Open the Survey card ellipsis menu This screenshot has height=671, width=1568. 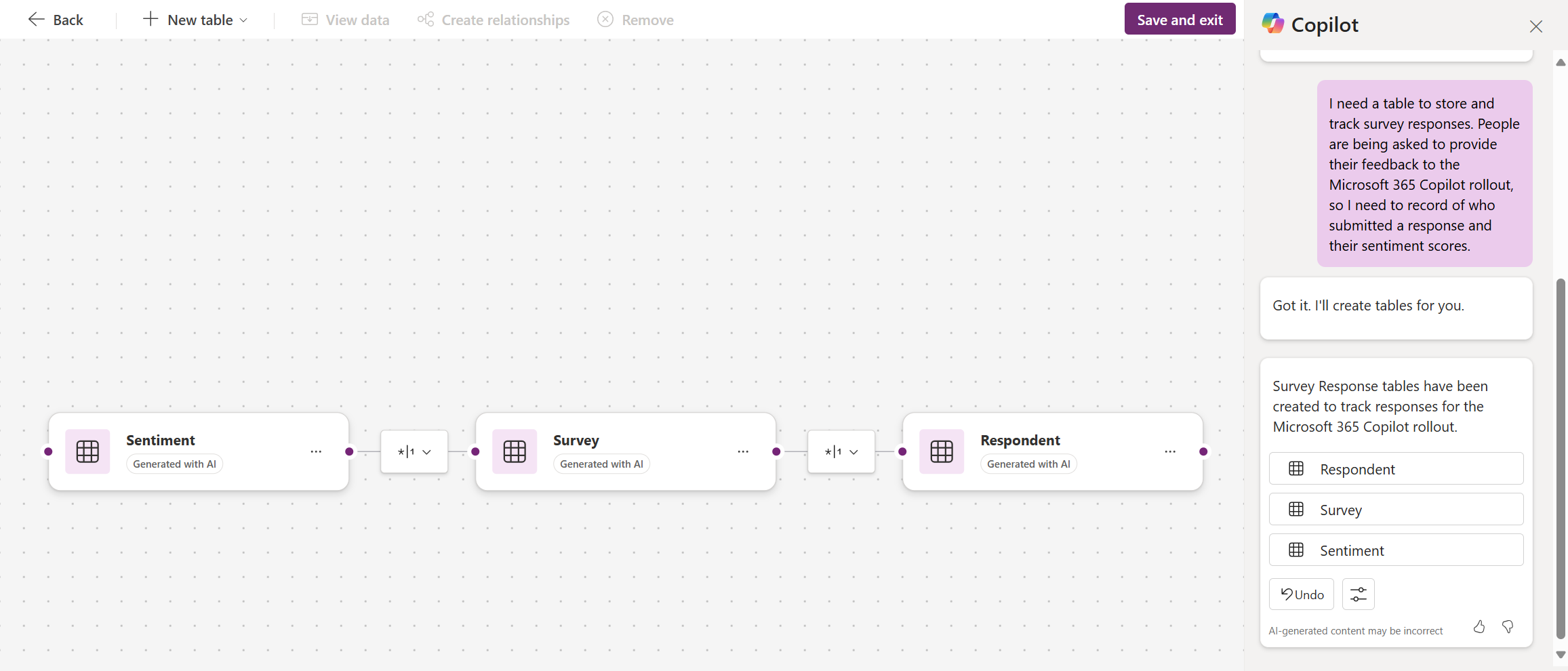pos(744,451)
